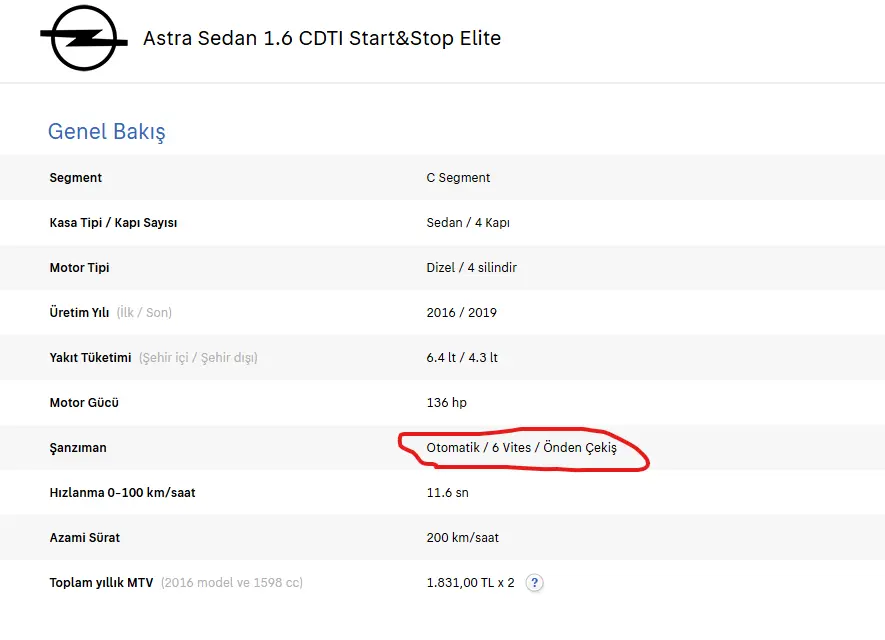This screenshot has height=640, width=885.
Task: Select the Kasa Tipi / Kapı Sayısı label
Action: (x=113, y=222)
